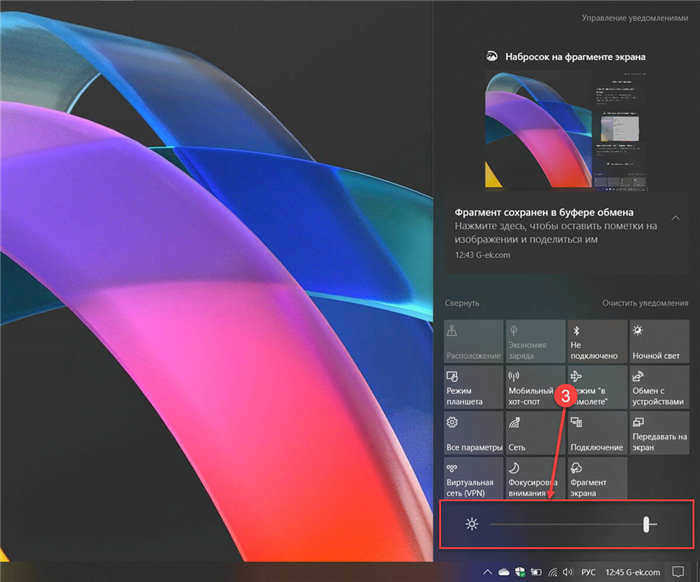The image size is (700, 582).
Task: Enable Night light (Ночной свет) tile
Action: point(659,341)
